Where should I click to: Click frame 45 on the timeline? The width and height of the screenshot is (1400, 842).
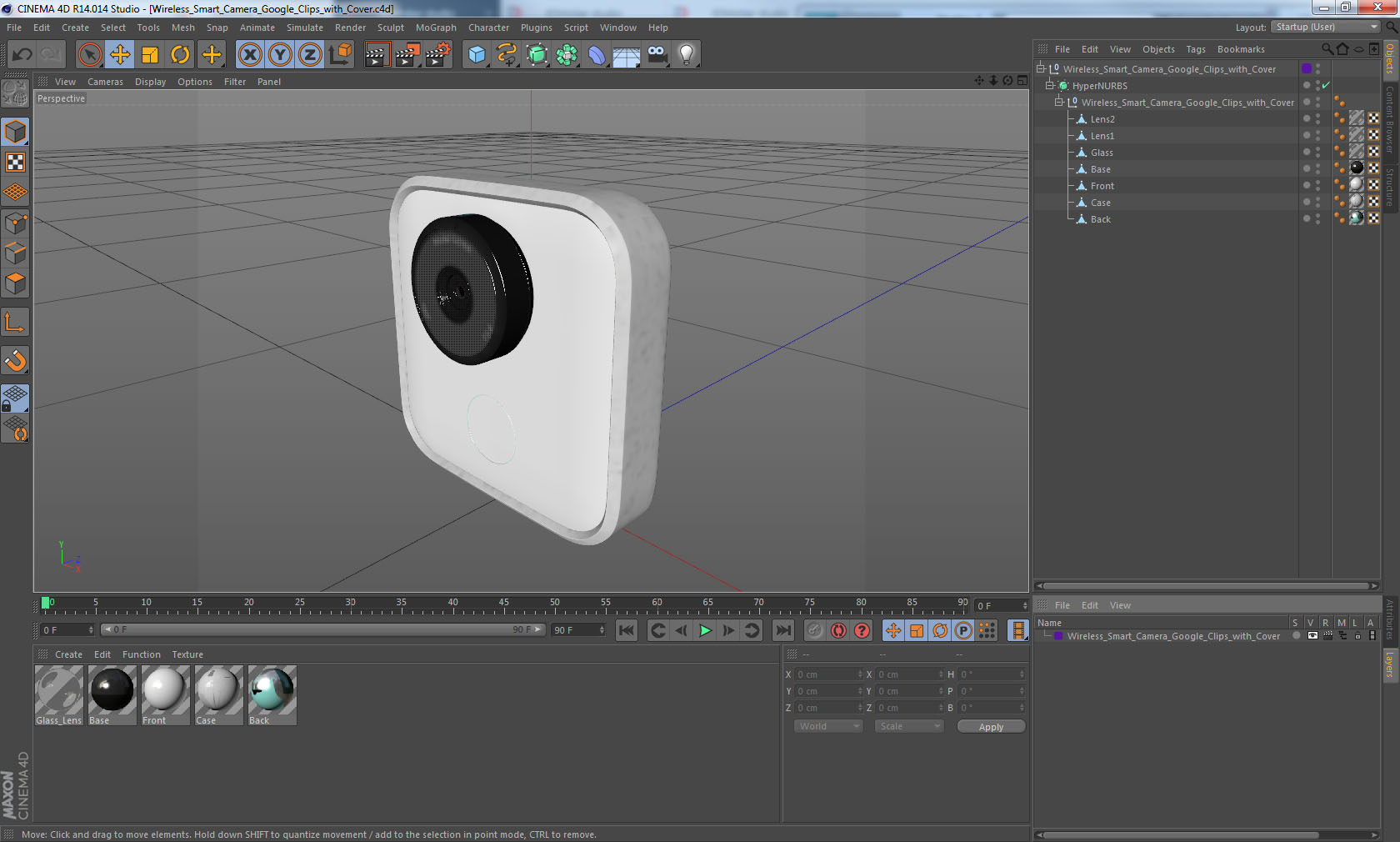[504, 604]
